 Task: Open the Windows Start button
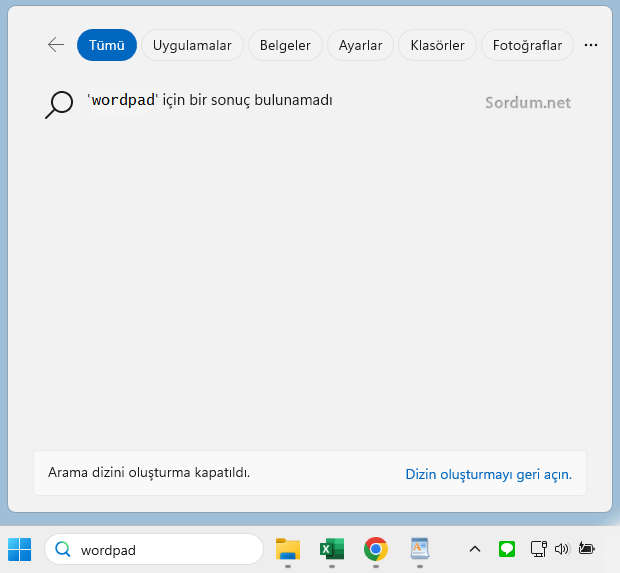point(19,549)
